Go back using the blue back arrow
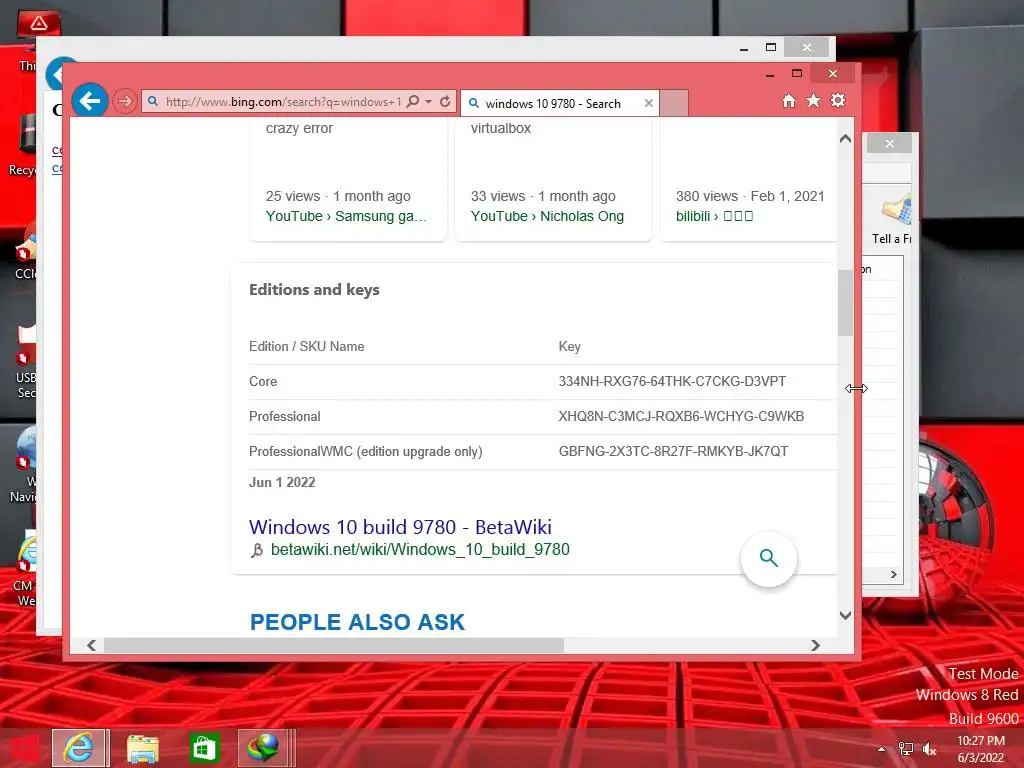1024x768 pixels. (x=89, y=101)
